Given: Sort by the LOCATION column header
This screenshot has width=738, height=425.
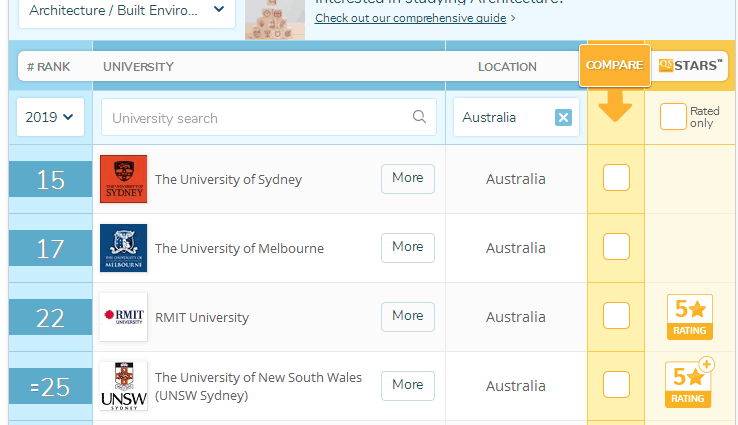Looking at the screenshot, I should (x=507, y=67).
